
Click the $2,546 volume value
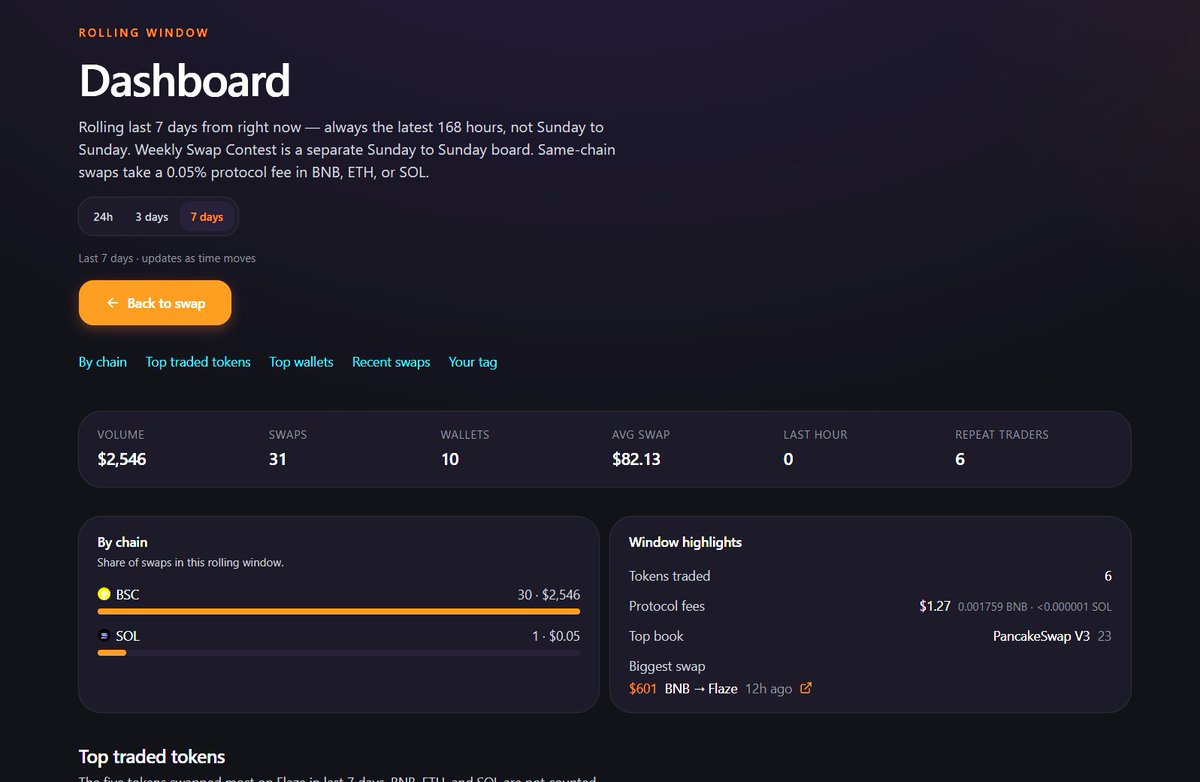[x=122, y=460]
